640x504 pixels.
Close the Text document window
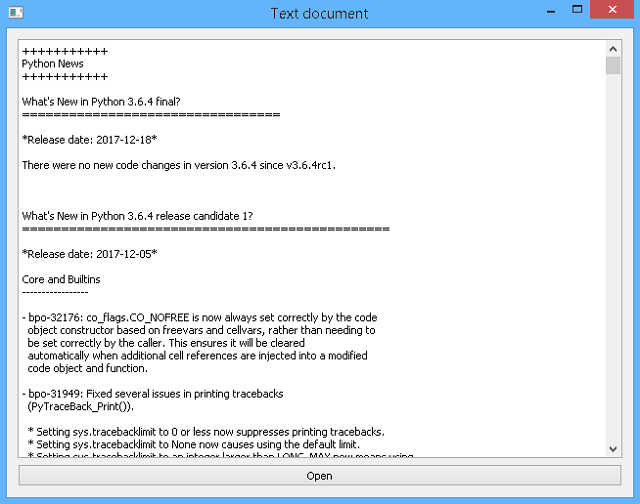tap(612, 9)
